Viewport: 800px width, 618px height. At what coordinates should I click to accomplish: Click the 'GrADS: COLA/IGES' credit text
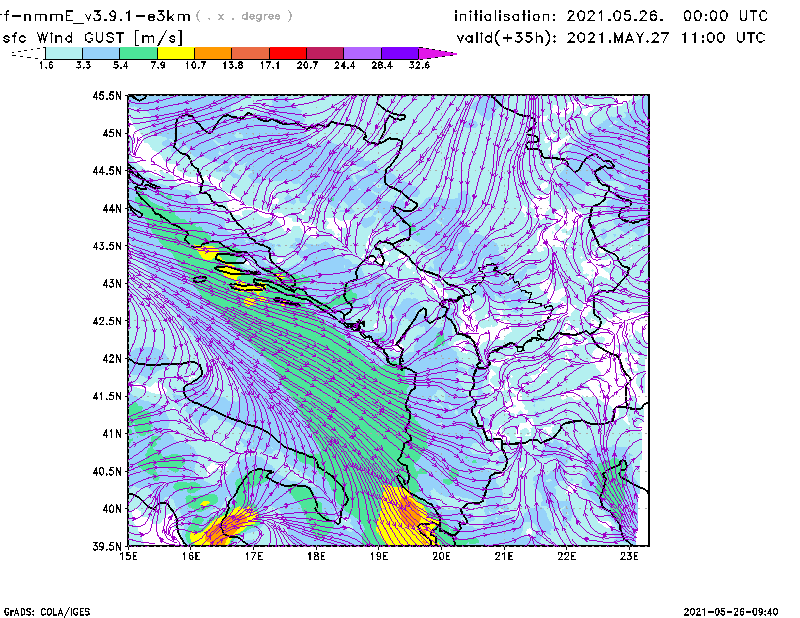click(x=47, y=612)
